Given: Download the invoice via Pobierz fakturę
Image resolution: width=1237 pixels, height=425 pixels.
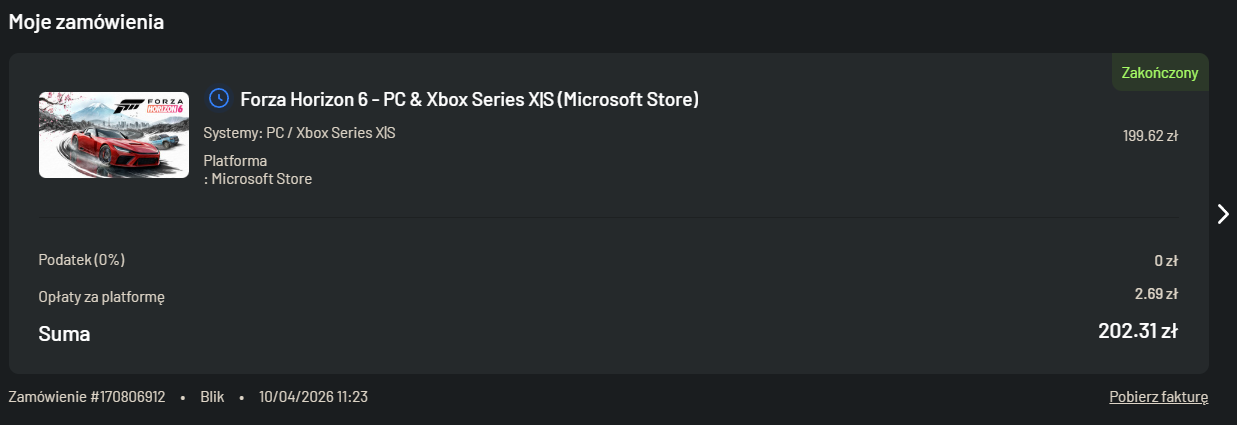Looking at the screenshot, I should pyautogui.click(x=1158, y=397).
